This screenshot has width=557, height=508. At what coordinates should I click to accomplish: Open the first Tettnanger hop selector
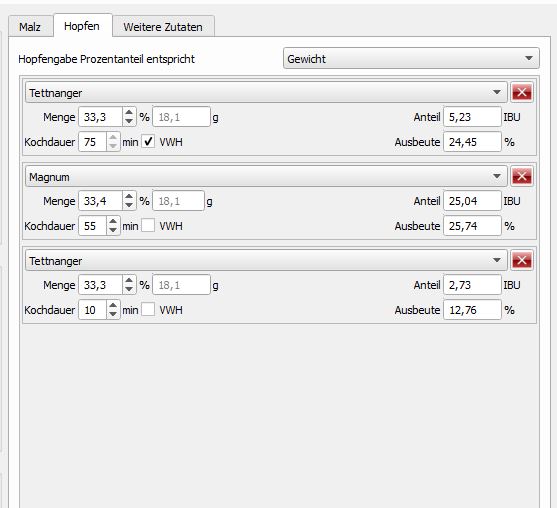click(x=266, y=93)
